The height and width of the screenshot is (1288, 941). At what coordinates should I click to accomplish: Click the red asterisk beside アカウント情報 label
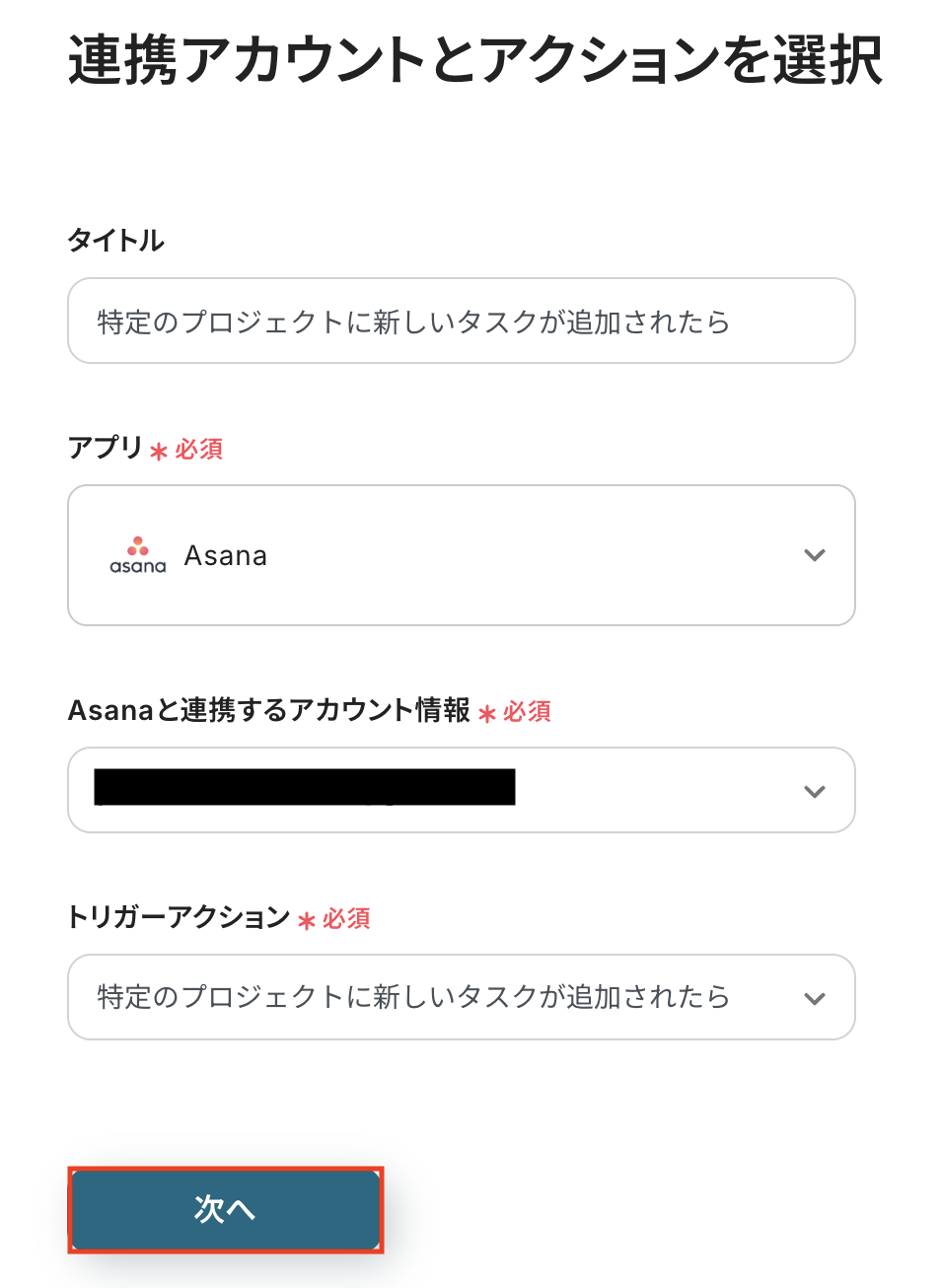click(x=487, y=713)
